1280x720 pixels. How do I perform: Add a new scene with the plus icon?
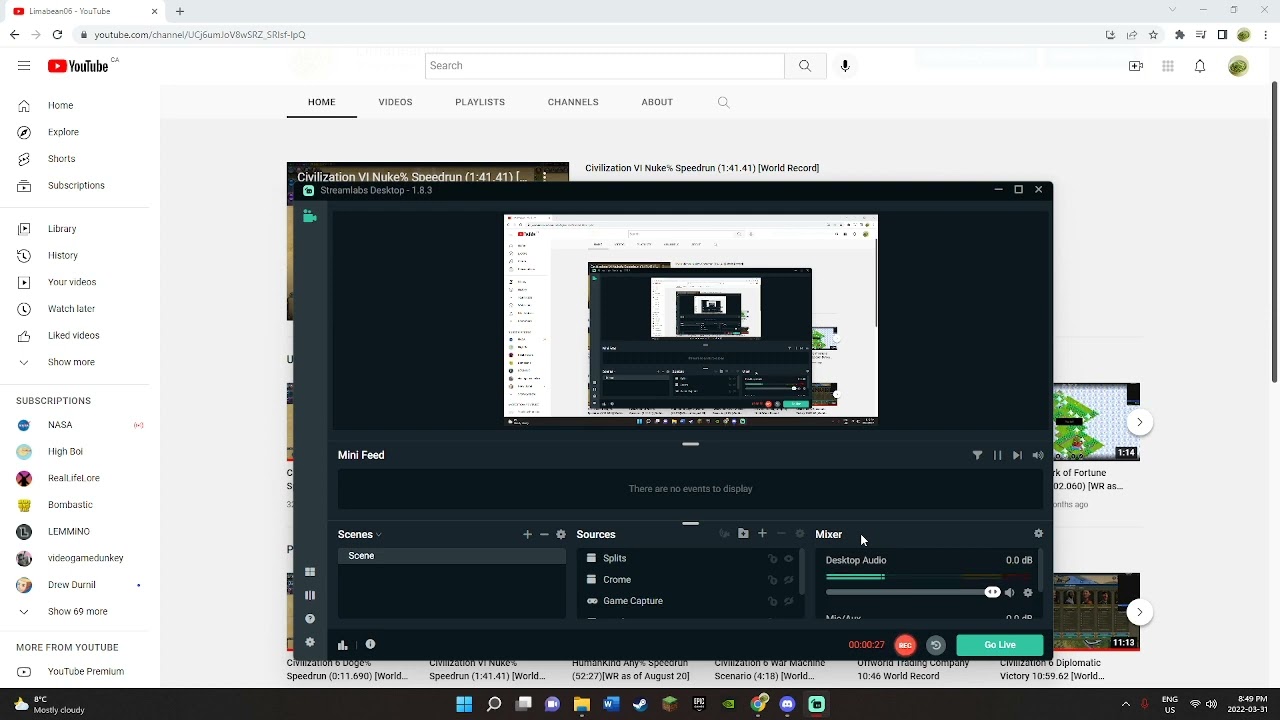click(x=527, y=534)
